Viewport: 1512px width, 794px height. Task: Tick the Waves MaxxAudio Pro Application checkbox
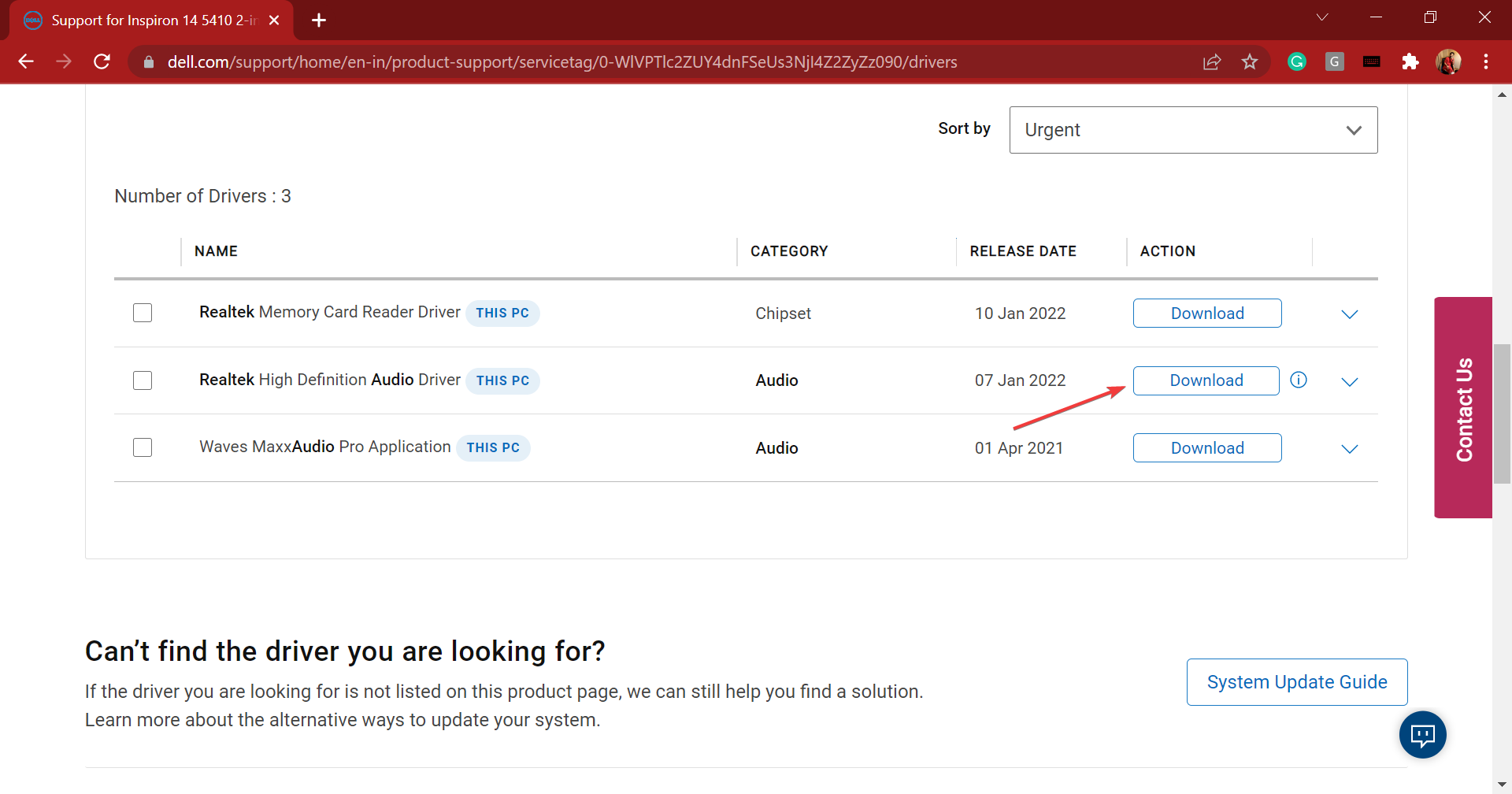click(x=143, y=447)
